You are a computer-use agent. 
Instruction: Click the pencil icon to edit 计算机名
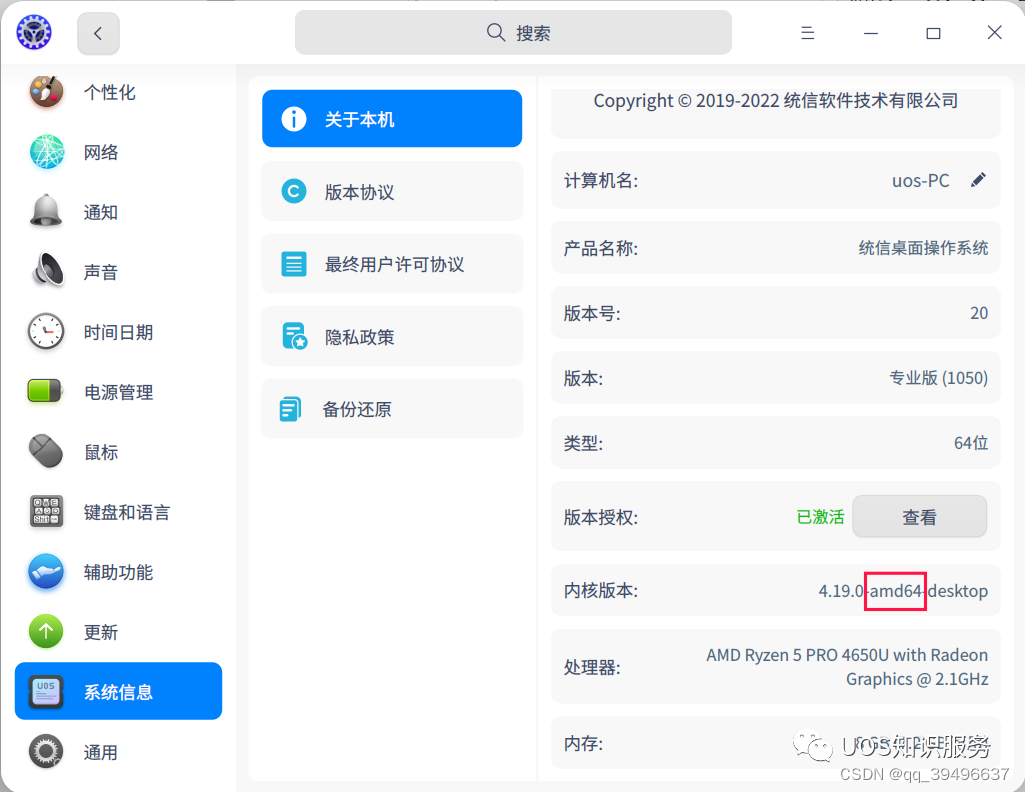click(x=978, y=180)
